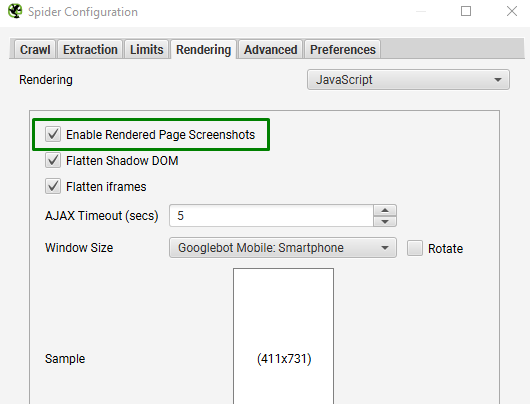Decrease AJAX Timeout with down arrow
The image size is (530, 404).
385,221
